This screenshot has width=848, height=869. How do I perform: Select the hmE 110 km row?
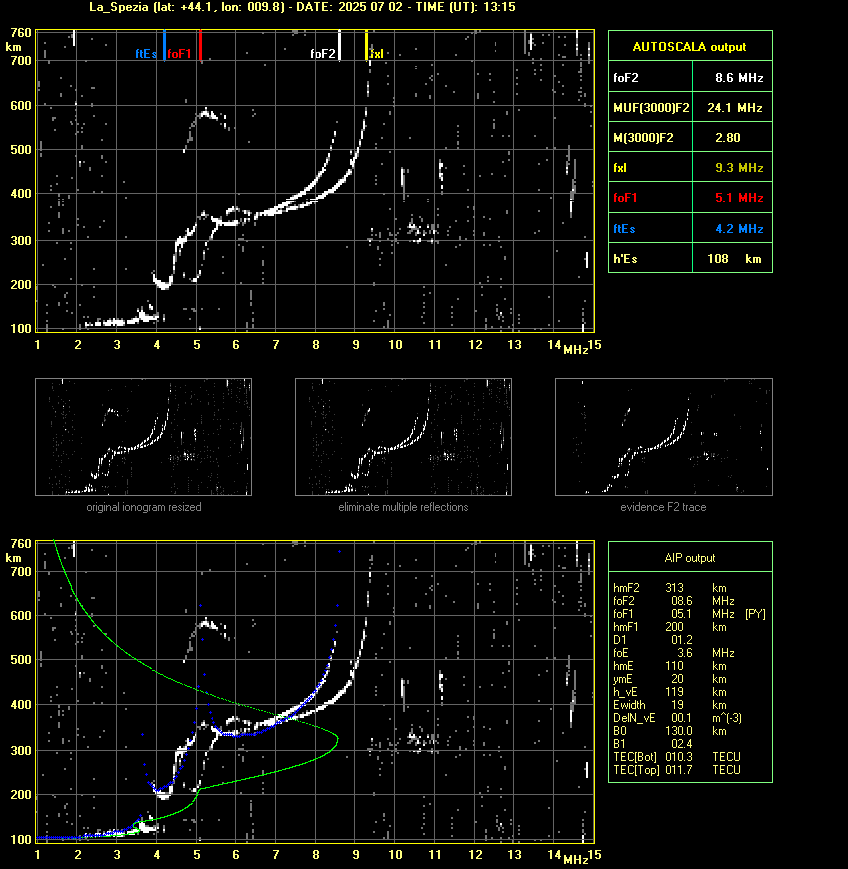670,666
